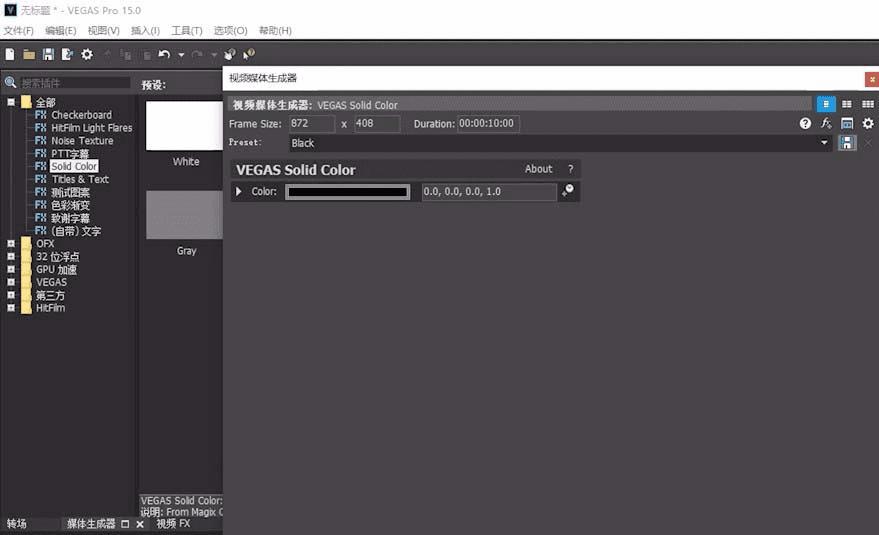Open a project with the folder icon
879x535 pixels.
tap(29, 54)
